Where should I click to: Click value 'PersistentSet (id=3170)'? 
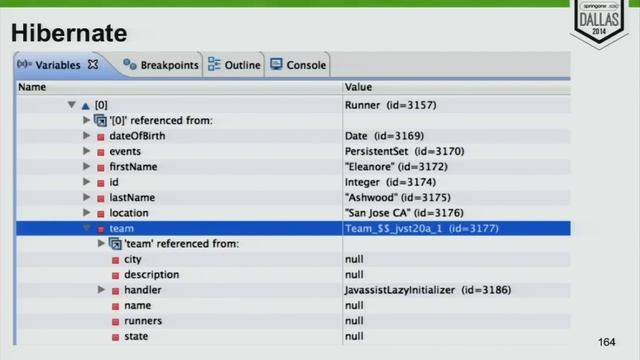404,151
